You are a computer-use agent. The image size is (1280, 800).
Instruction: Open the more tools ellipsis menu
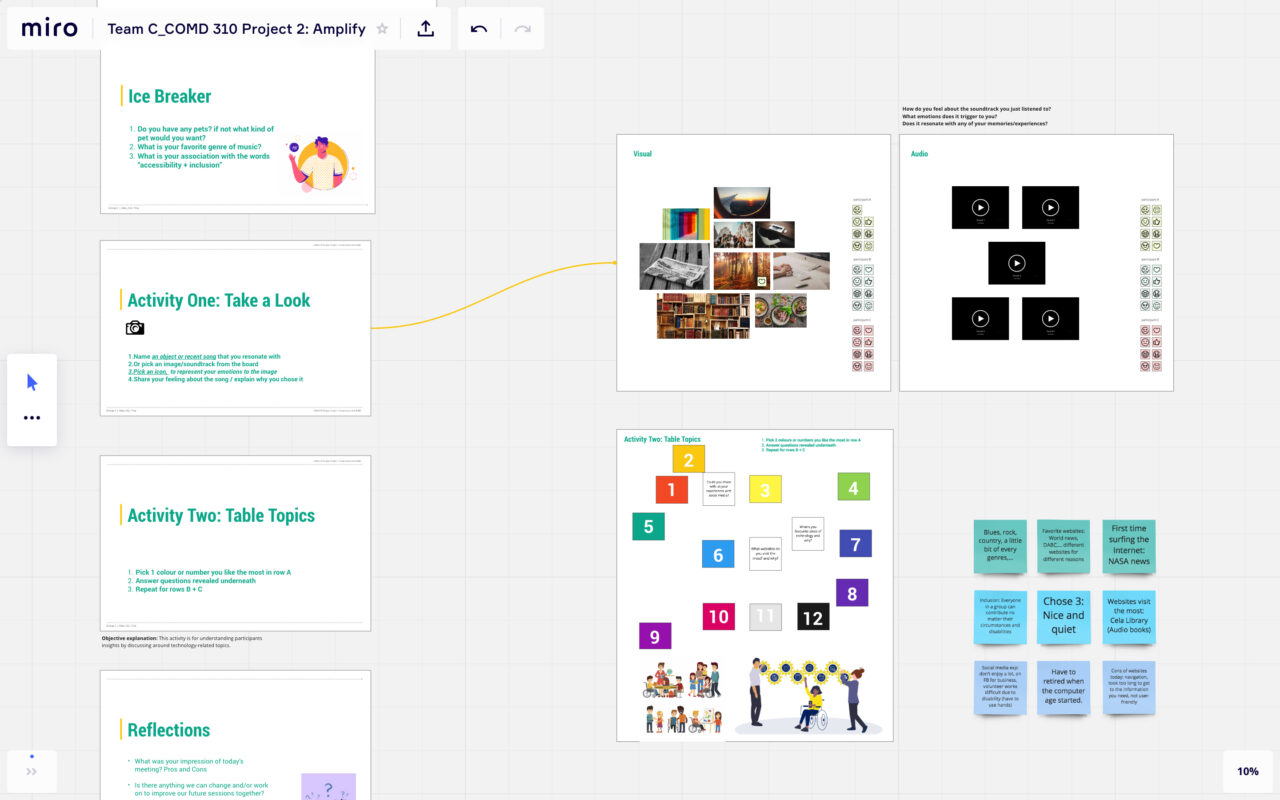(32, 418)
